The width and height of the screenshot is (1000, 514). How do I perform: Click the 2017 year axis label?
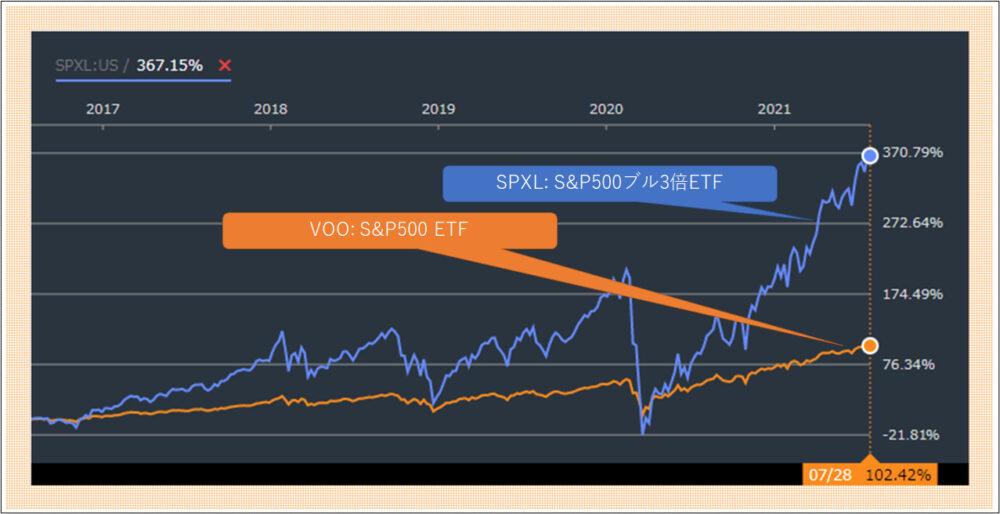point(103,110)
